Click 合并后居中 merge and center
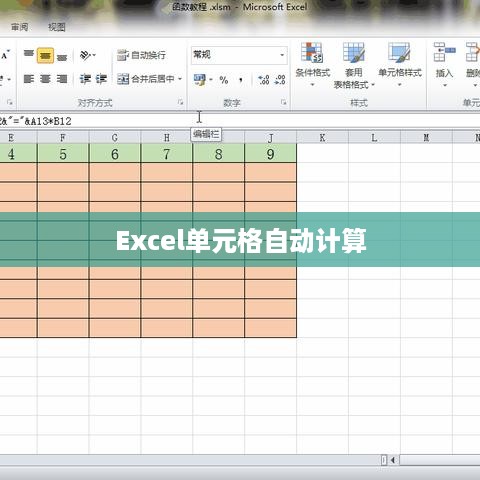 click(x=146, y=79)
